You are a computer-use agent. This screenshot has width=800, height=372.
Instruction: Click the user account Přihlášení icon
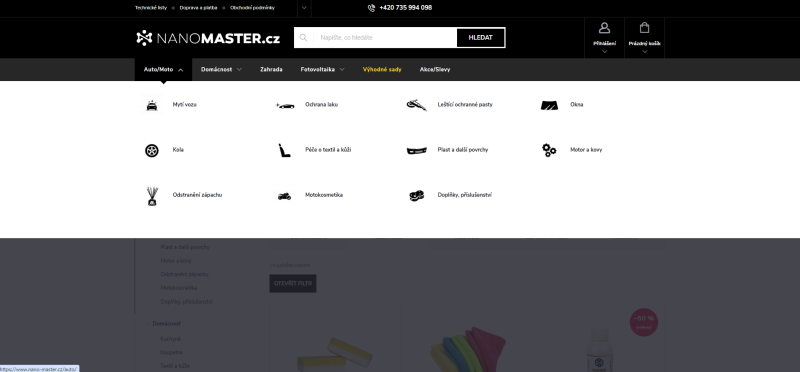pos(605,28)
